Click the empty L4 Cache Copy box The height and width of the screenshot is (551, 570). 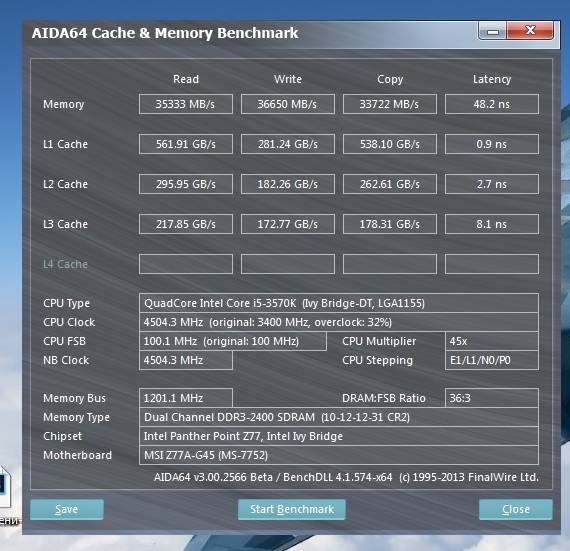pos(390,264)
